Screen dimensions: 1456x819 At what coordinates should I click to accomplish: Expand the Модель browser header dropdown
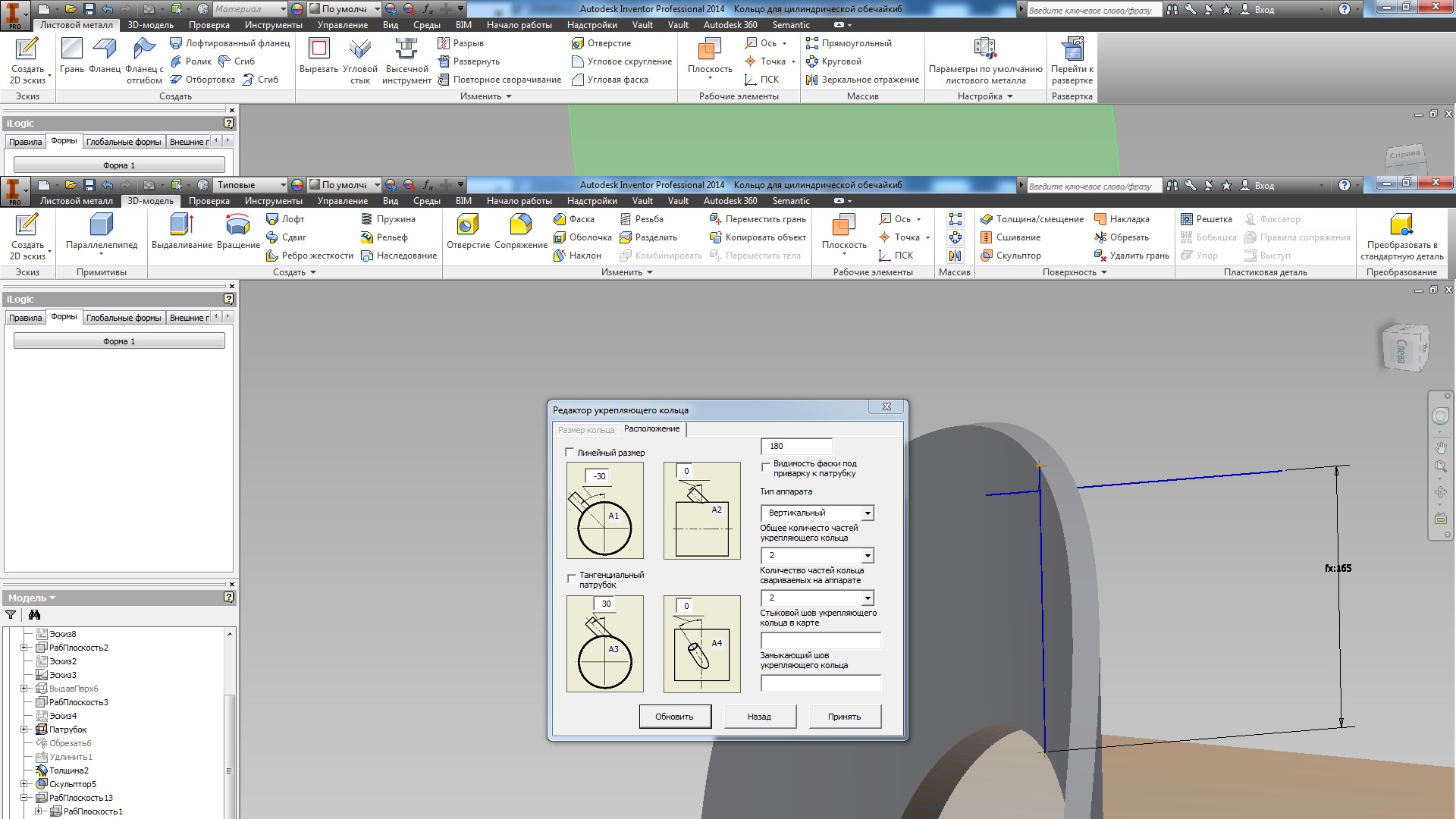(x=31, y=598)
